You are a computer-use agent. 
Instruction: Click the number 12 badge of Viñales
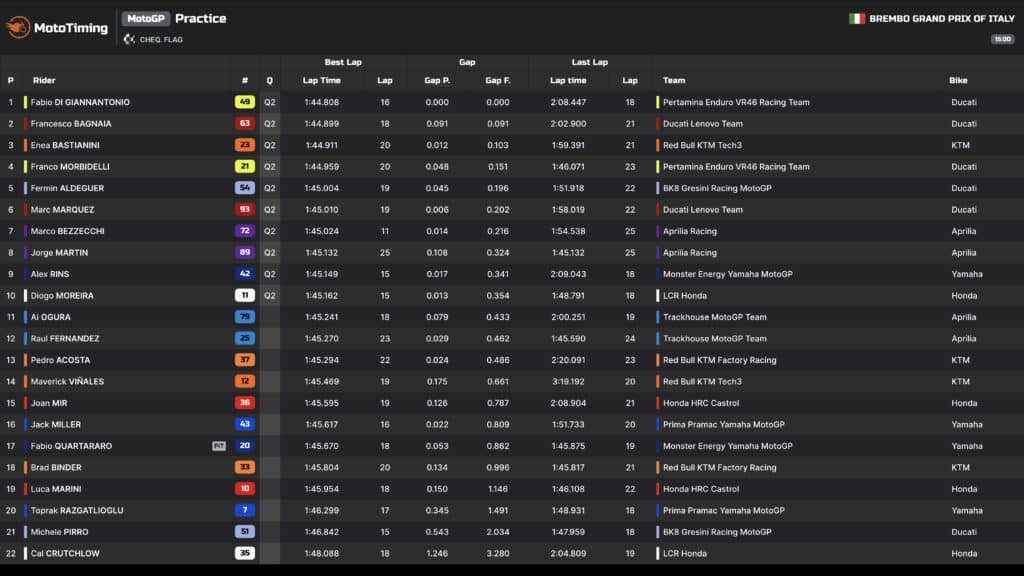pyautogui.click(x=245, y=381)
